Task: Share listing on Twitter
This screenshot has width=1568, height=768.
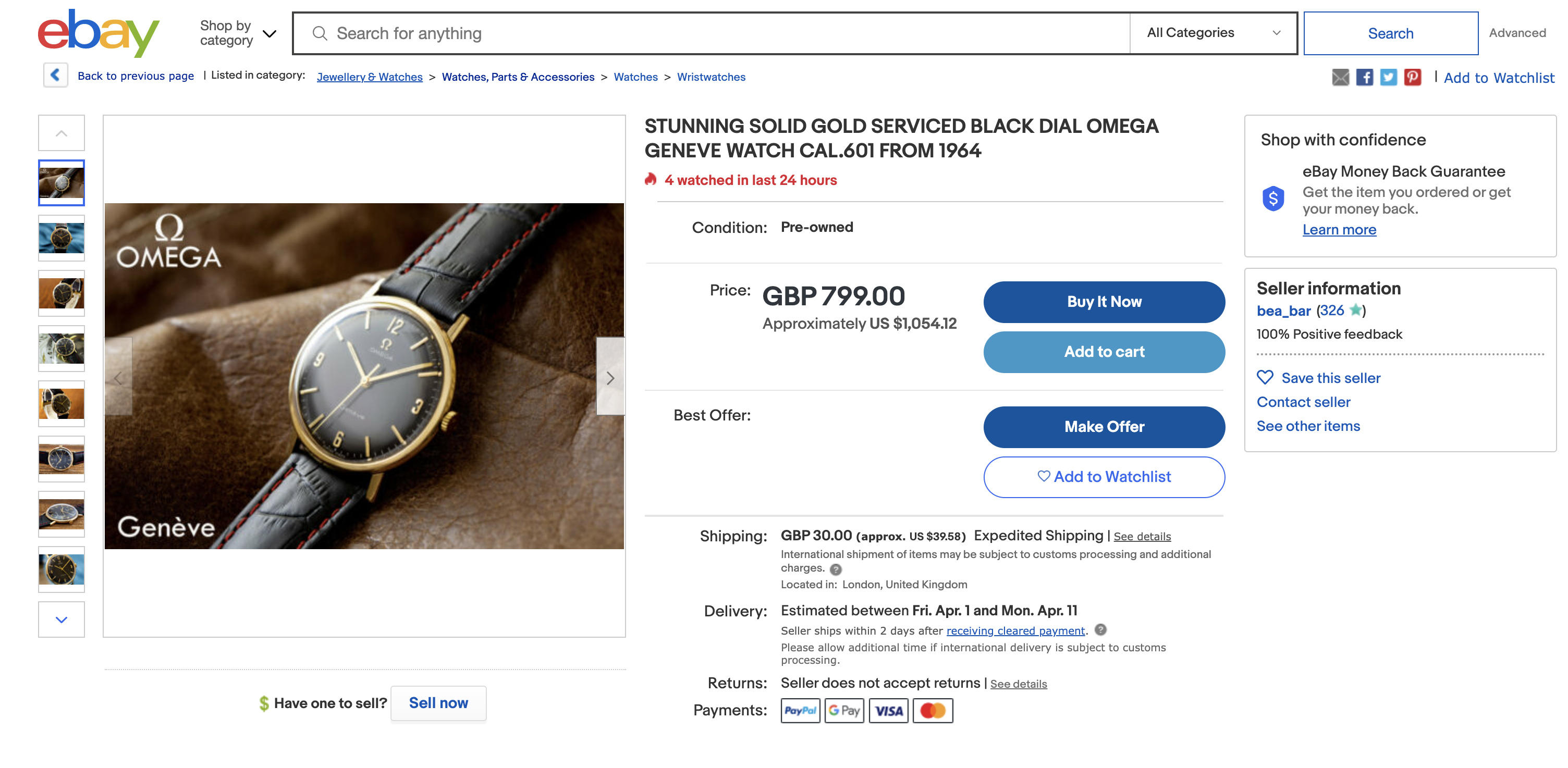Action: (1388, 77)
